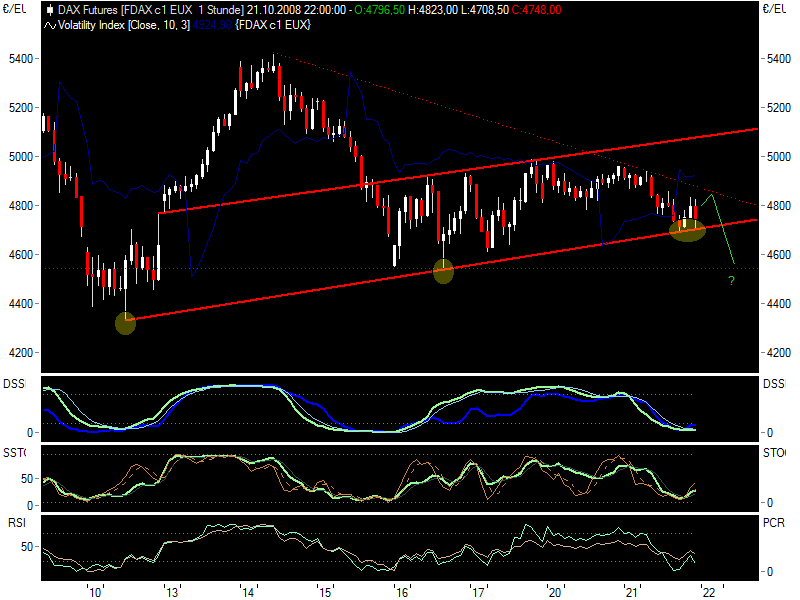The width and height of the screenshot is (800, 600).
Task: Click the blue volatility value 4924.98
Action: click(x=212, y=25)
